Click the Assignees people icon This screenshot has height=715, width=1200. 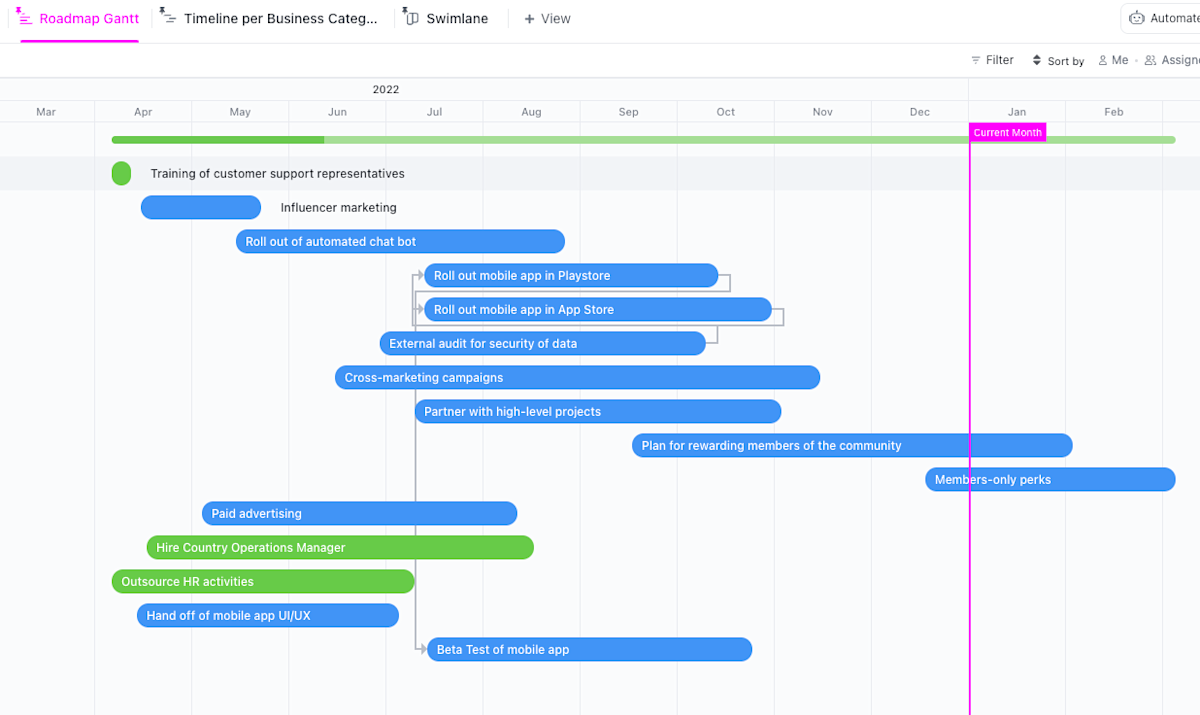coord(1151,59)
